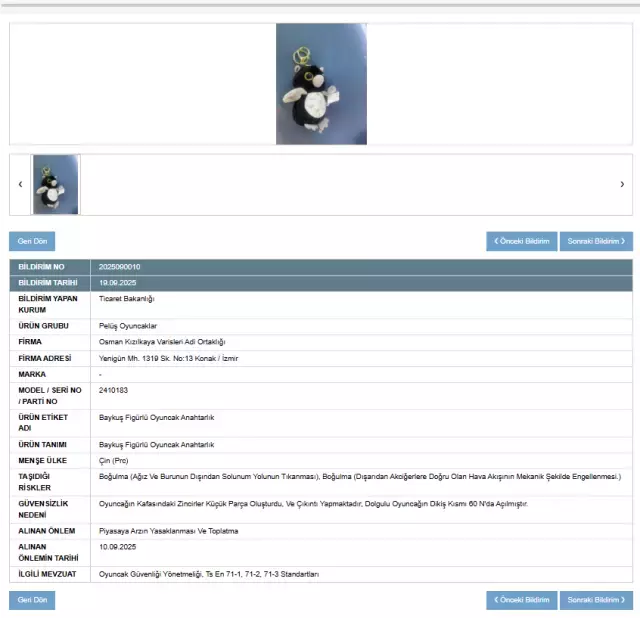Select the model number 2410183
This screenshot has width=640, height=618.
[x=114, y=390]
